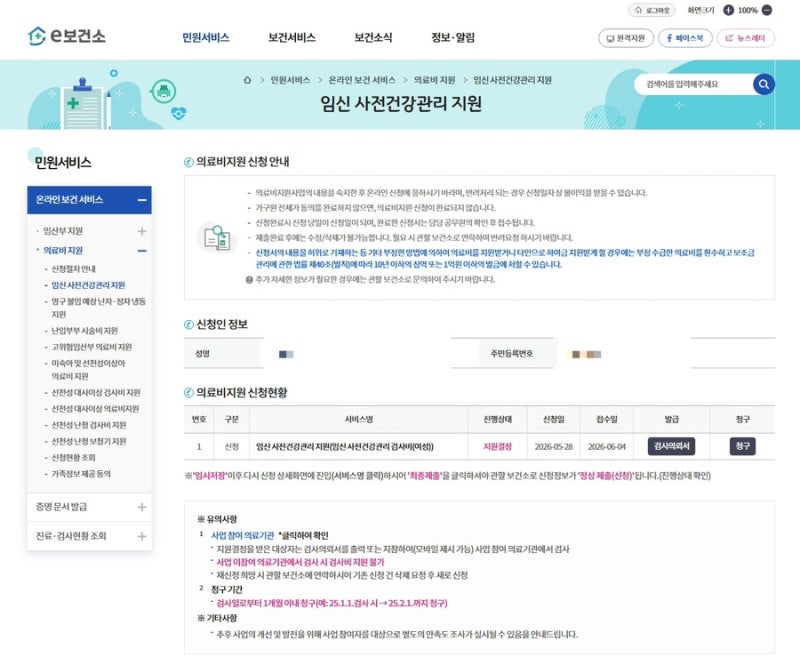Click the 진행상태 column header
This screenshot has height=665, width=800.
[497, 419]
